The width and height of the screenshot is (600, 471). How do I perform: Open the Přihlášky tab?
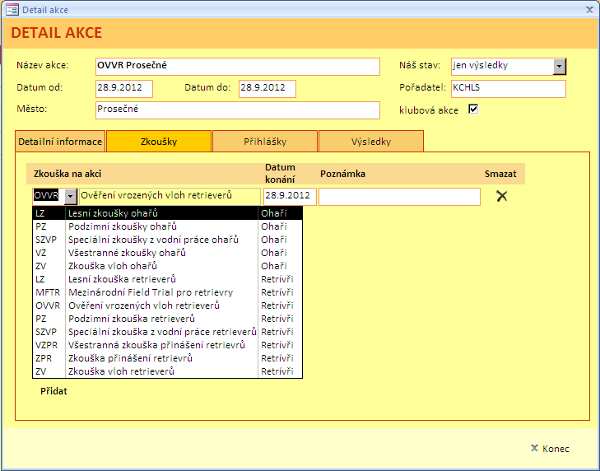(265, 142)
